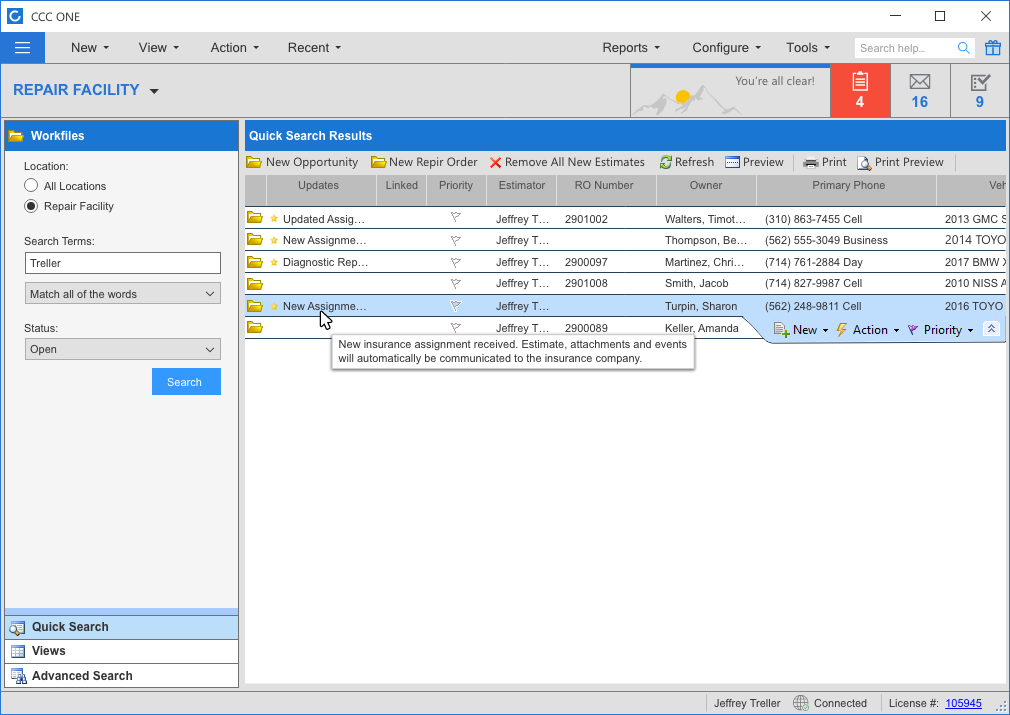Click priority flag in Walters row
This screenshot has height=715, width=1010.
455,218
